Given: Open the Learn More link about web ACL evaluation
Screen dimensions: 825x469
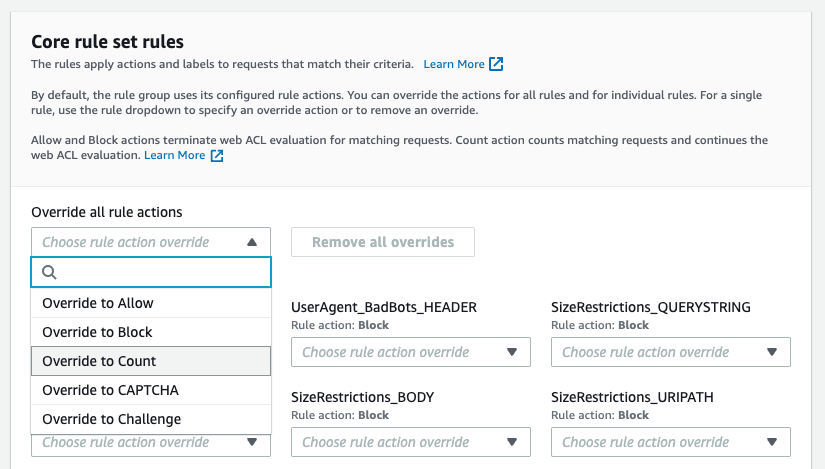Looking at the screenshot, I should click(x=175, y=155).
